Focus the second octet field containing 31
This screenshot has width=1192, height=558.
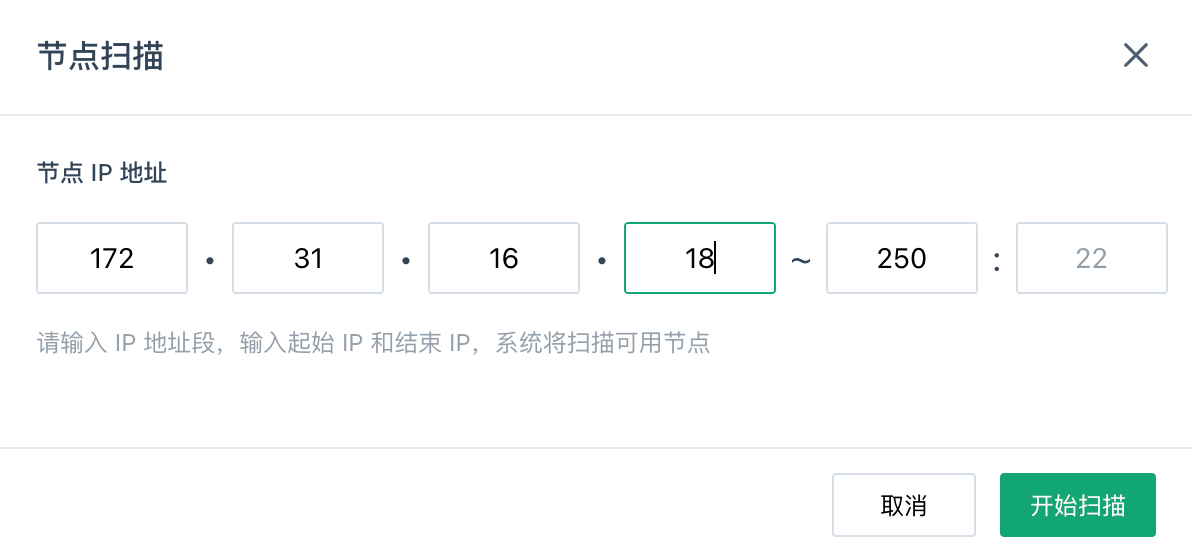pos(308,258)
